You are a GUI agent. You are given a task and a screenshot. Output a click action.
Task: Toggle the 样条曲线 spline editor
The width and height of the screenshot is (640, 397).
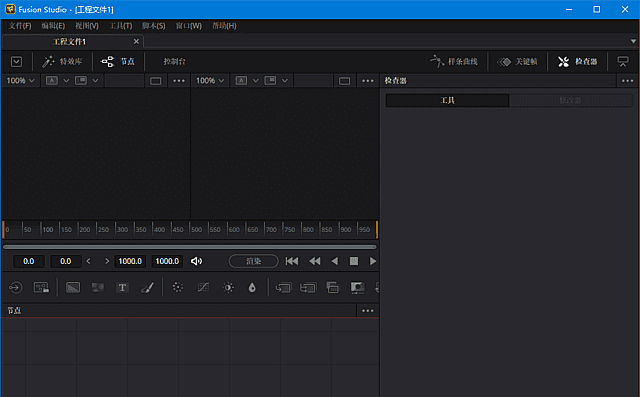click(454, 62)
